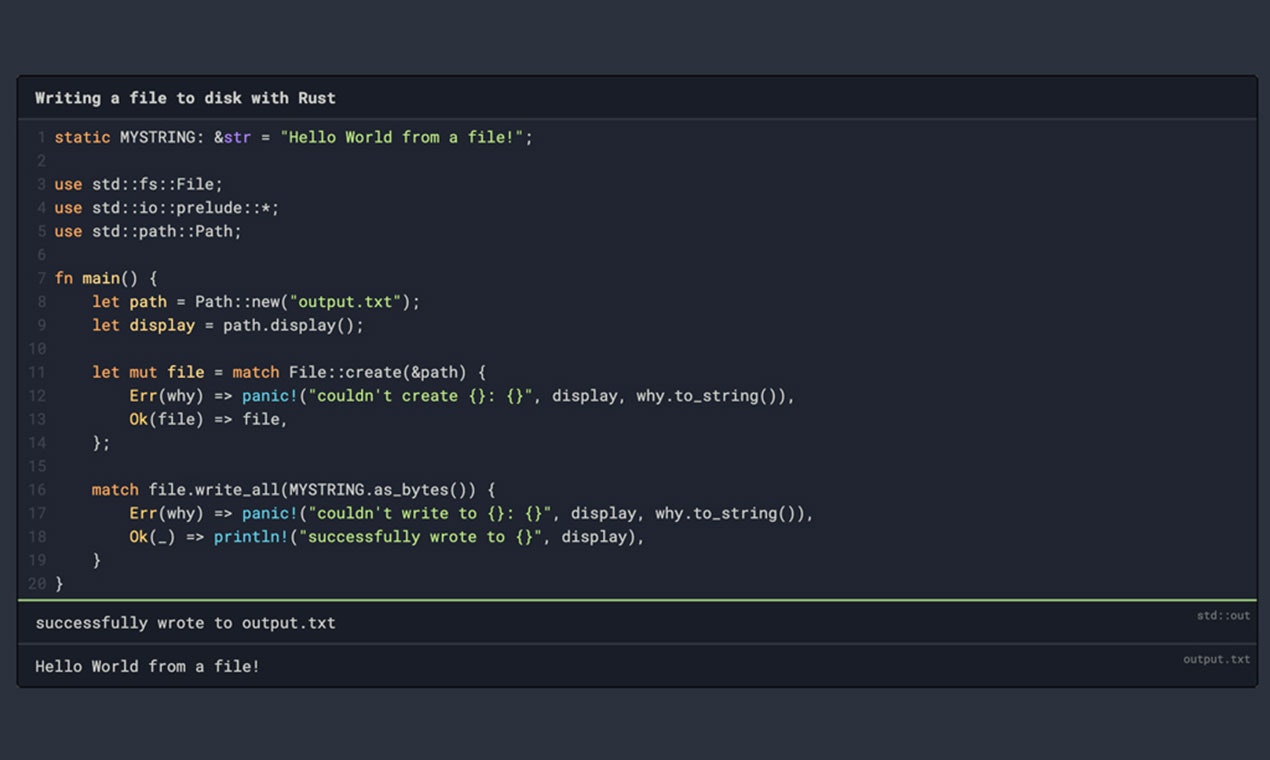Click the 'output.txt' label at bottom right
This screenshot has height=760, width=1270.
pos(1216,660)
